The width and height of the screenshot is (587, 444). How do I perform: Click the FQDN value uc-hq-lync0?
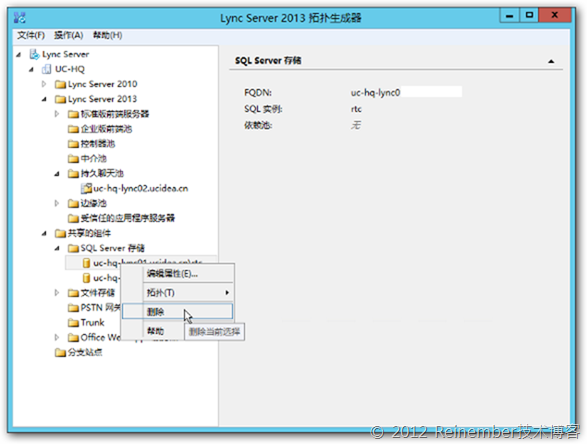pyautogui.click(x=375, y=92)
